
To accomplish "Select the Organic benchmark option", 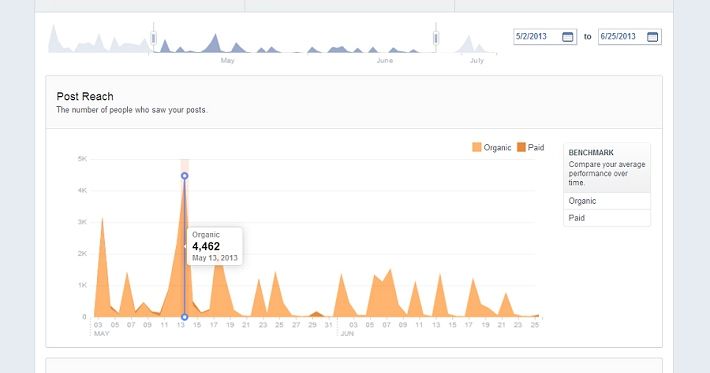I will coord(607,201).
